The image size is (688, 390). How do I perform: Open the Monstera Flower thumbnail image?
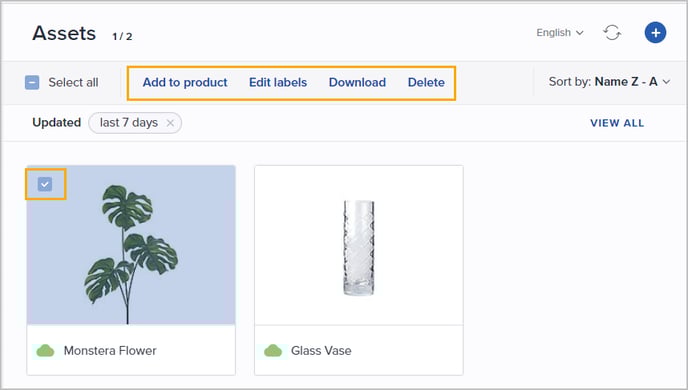[x=131, y=245]
